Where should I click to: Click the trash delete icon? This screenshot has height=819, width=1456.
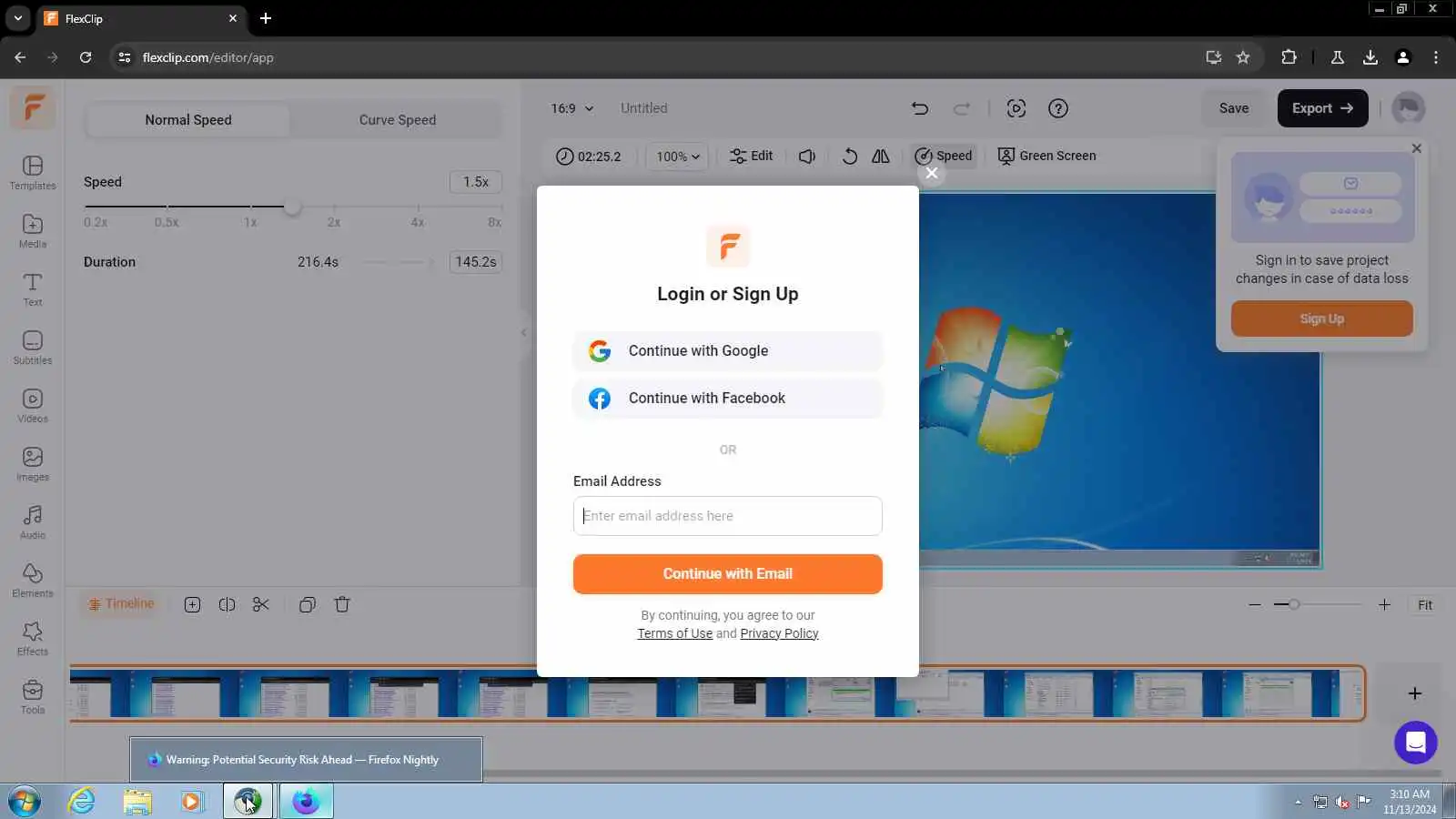[342, 604]
